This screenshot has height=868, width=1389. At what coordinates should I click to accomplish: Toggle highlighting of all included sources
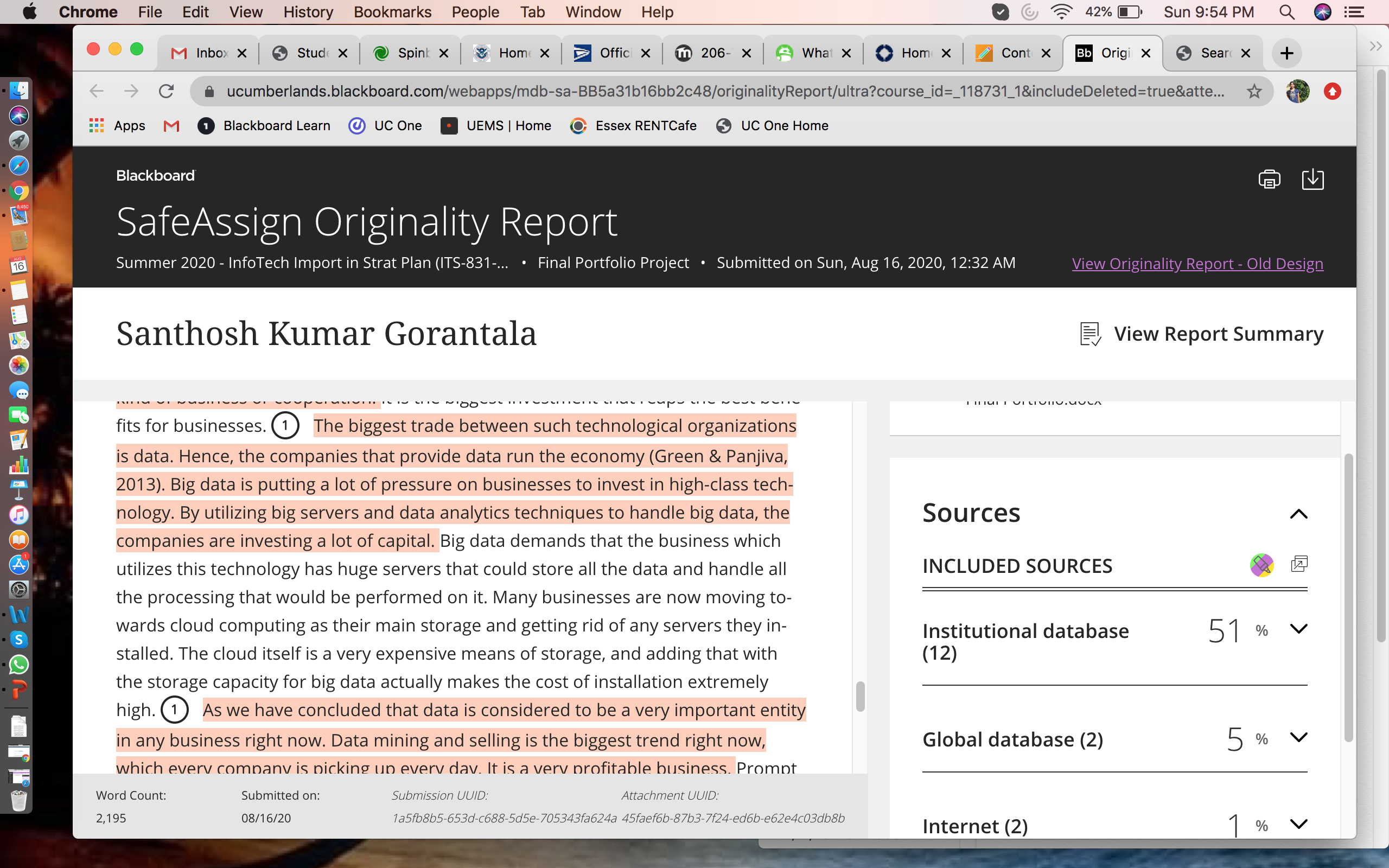click(1261, 565)
